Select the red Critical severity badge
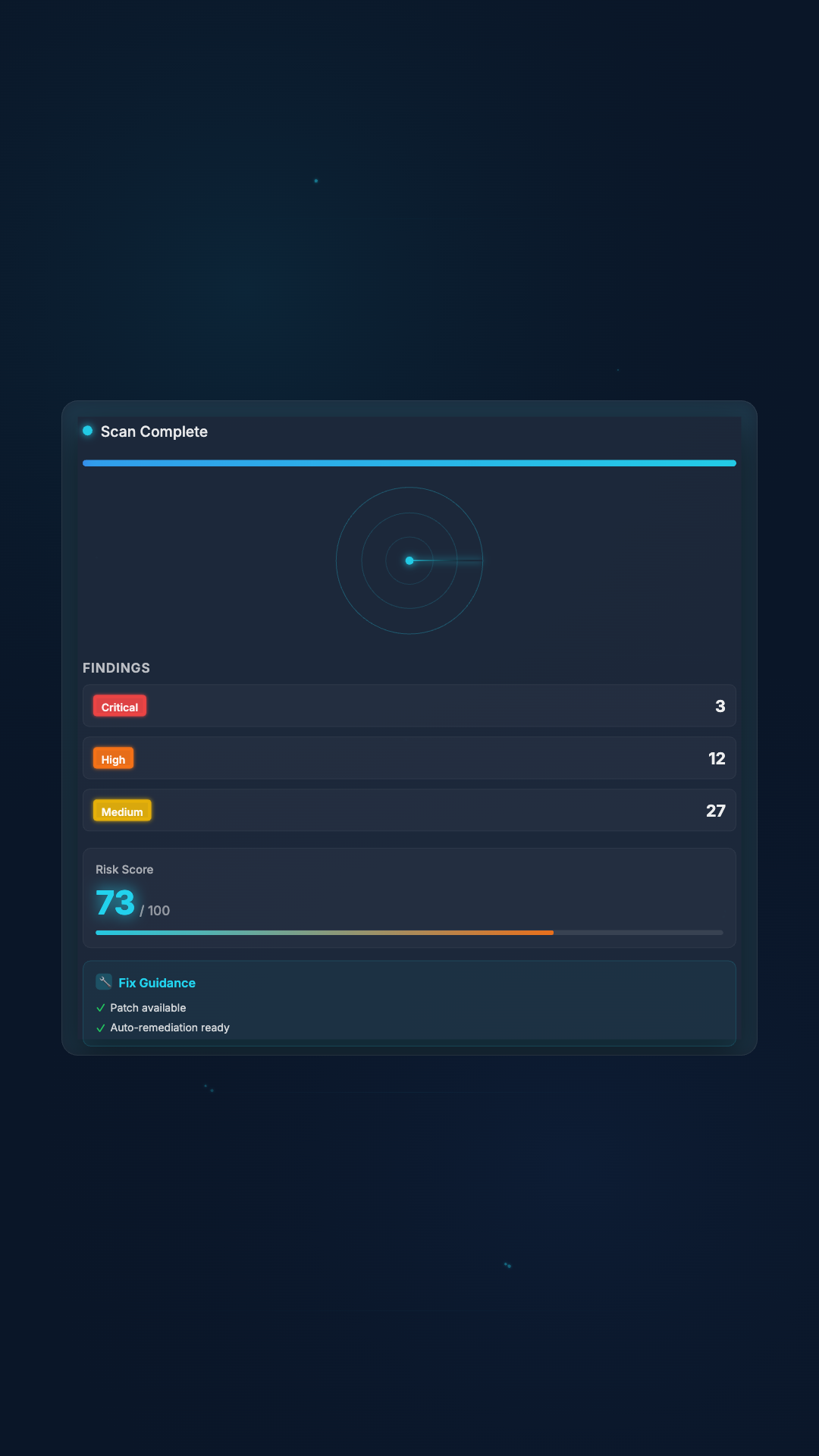 click(120, 707)
